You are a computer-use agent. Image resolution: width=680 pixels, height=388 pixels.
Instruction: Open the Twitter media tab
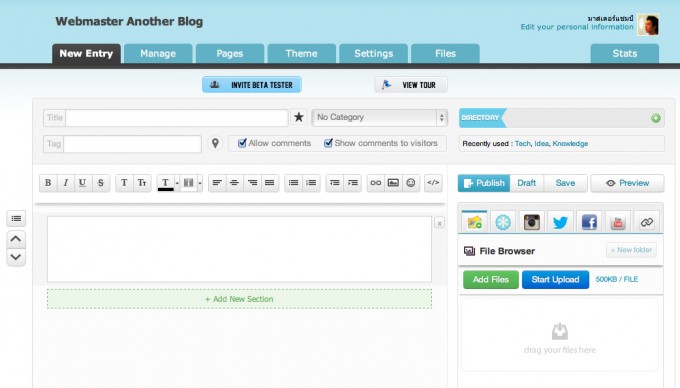click(560, 222)
